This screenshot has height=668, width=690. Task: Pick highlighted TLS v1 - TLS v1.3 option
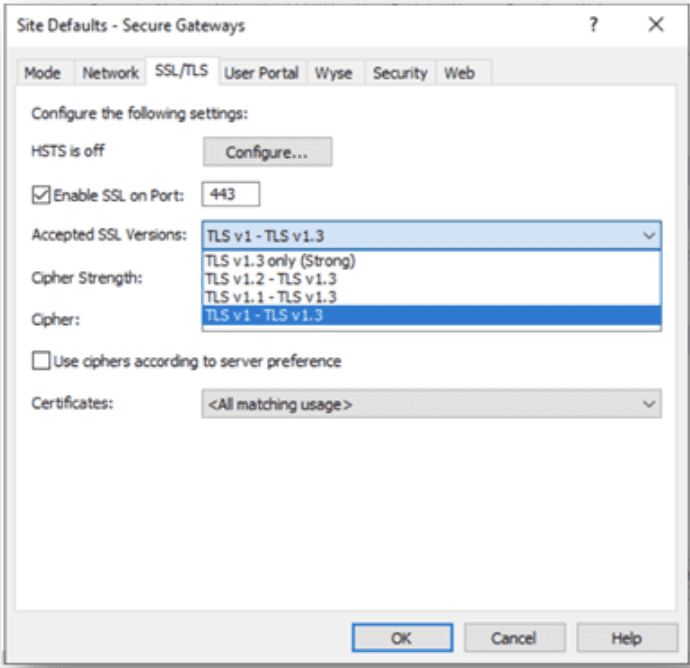coord(432,315)
